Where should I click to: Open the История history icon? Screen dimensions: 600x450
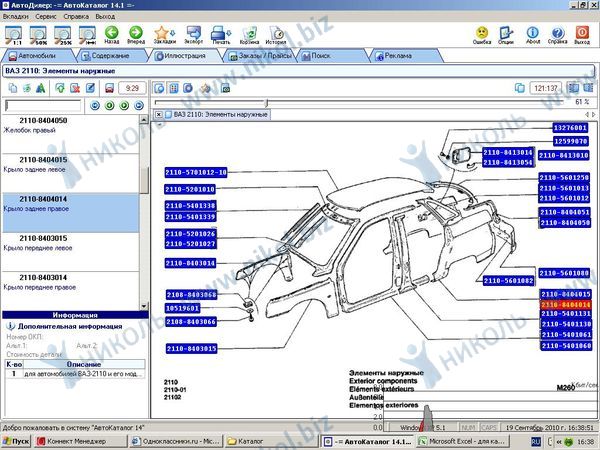point(276,35)
